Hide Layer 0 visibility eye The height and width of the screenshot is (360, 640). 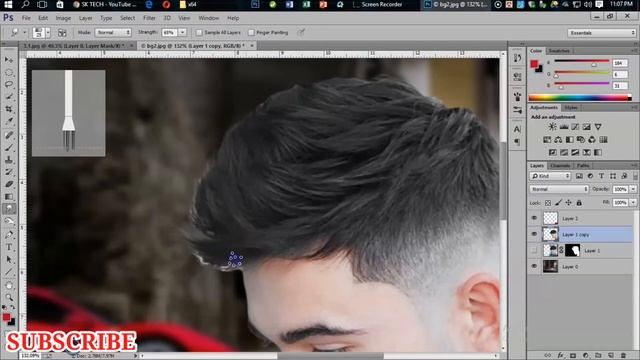click(534, 266)
